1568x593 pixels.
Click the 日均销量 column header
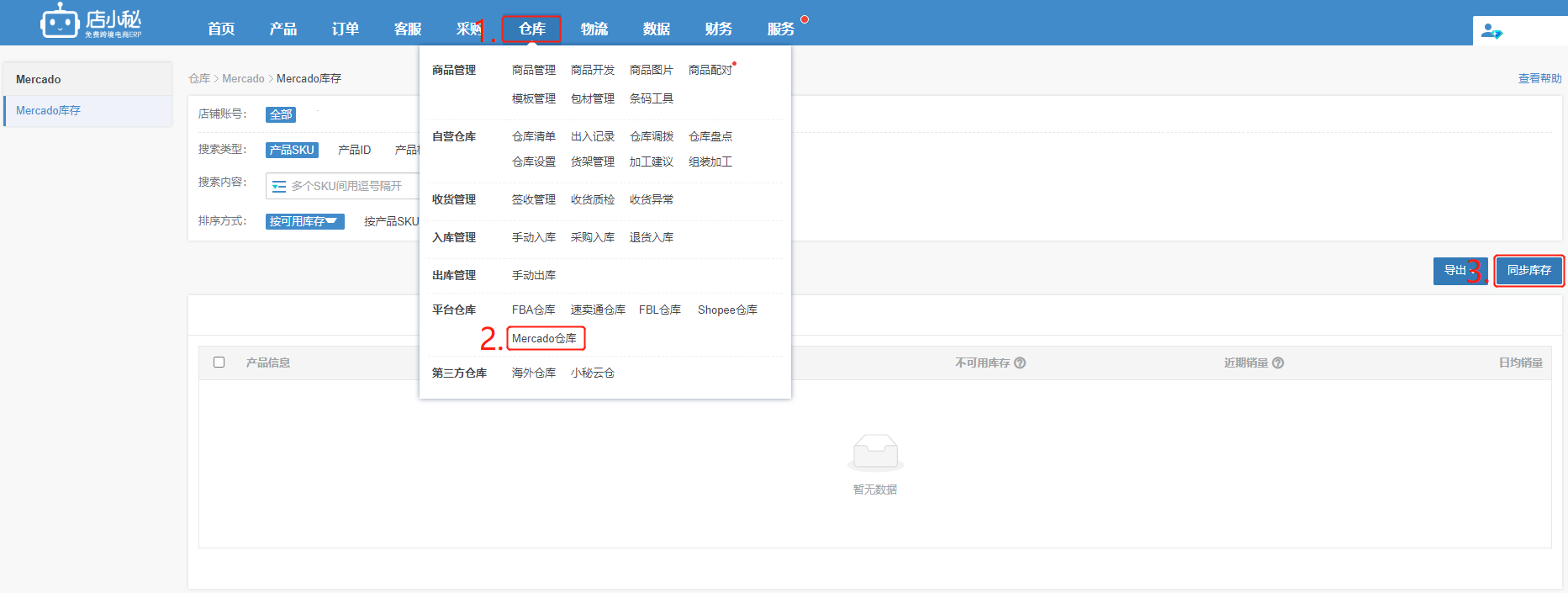[x=1521, y=363]
